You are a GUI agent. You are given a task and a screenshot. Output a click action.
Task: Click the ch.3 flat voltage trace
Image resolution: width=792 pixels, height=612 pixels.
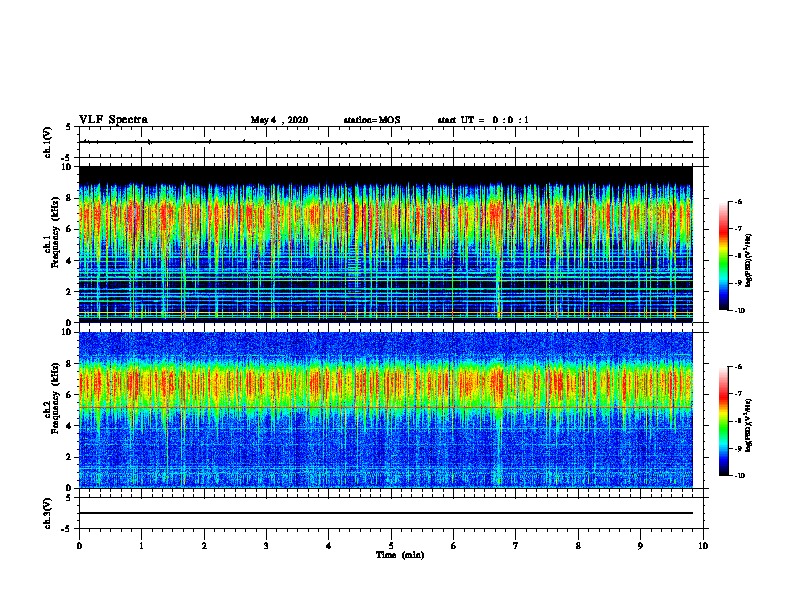(x=386, y=513)
